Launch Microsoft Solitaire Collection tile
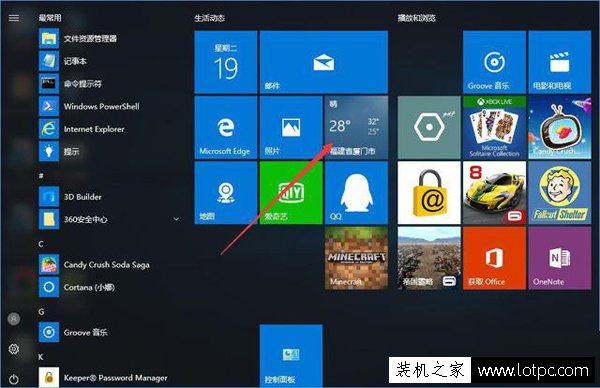The width and height of the screenshot is (600, 388). (x=494, y=127)
